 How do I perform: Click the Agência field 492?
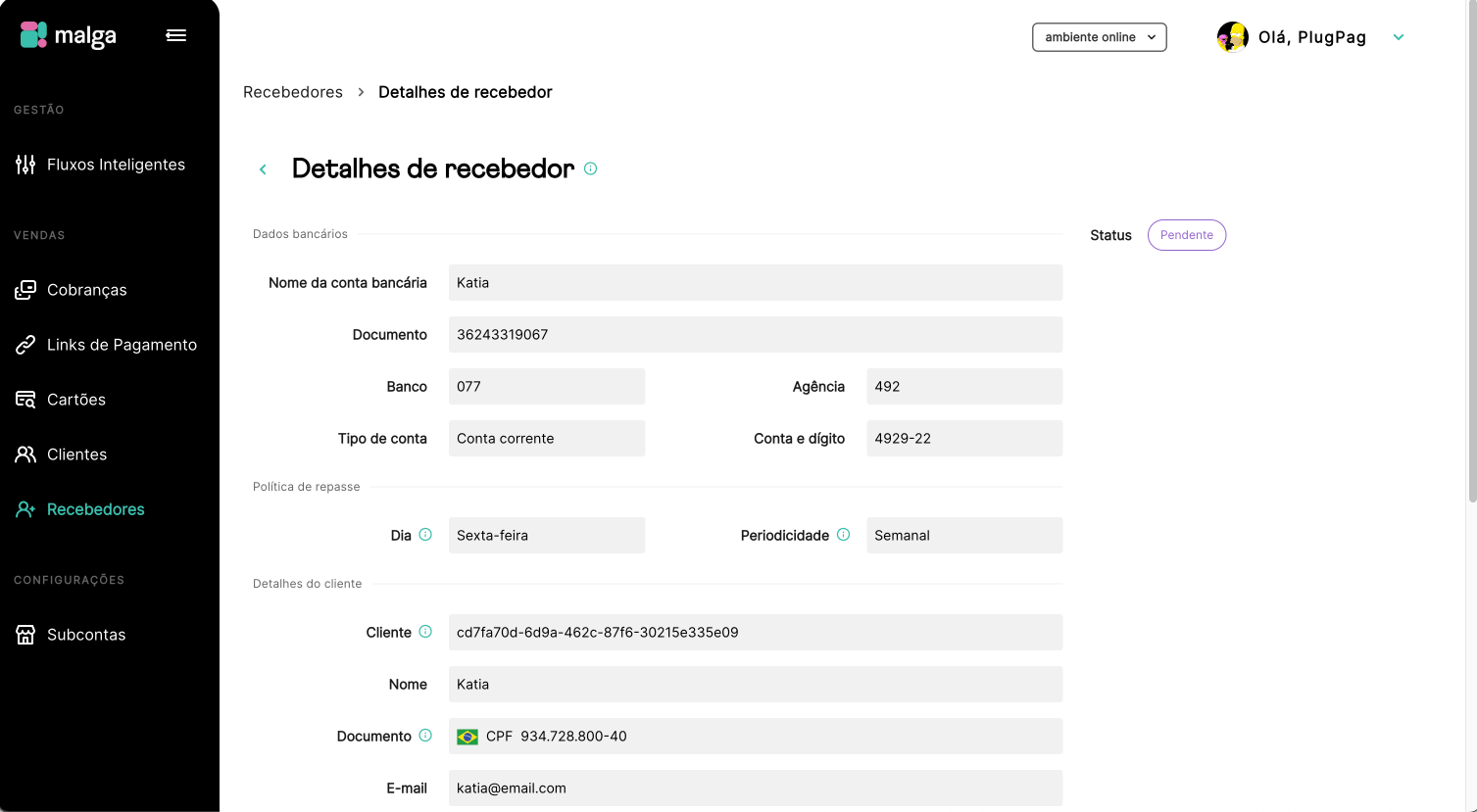964,386
